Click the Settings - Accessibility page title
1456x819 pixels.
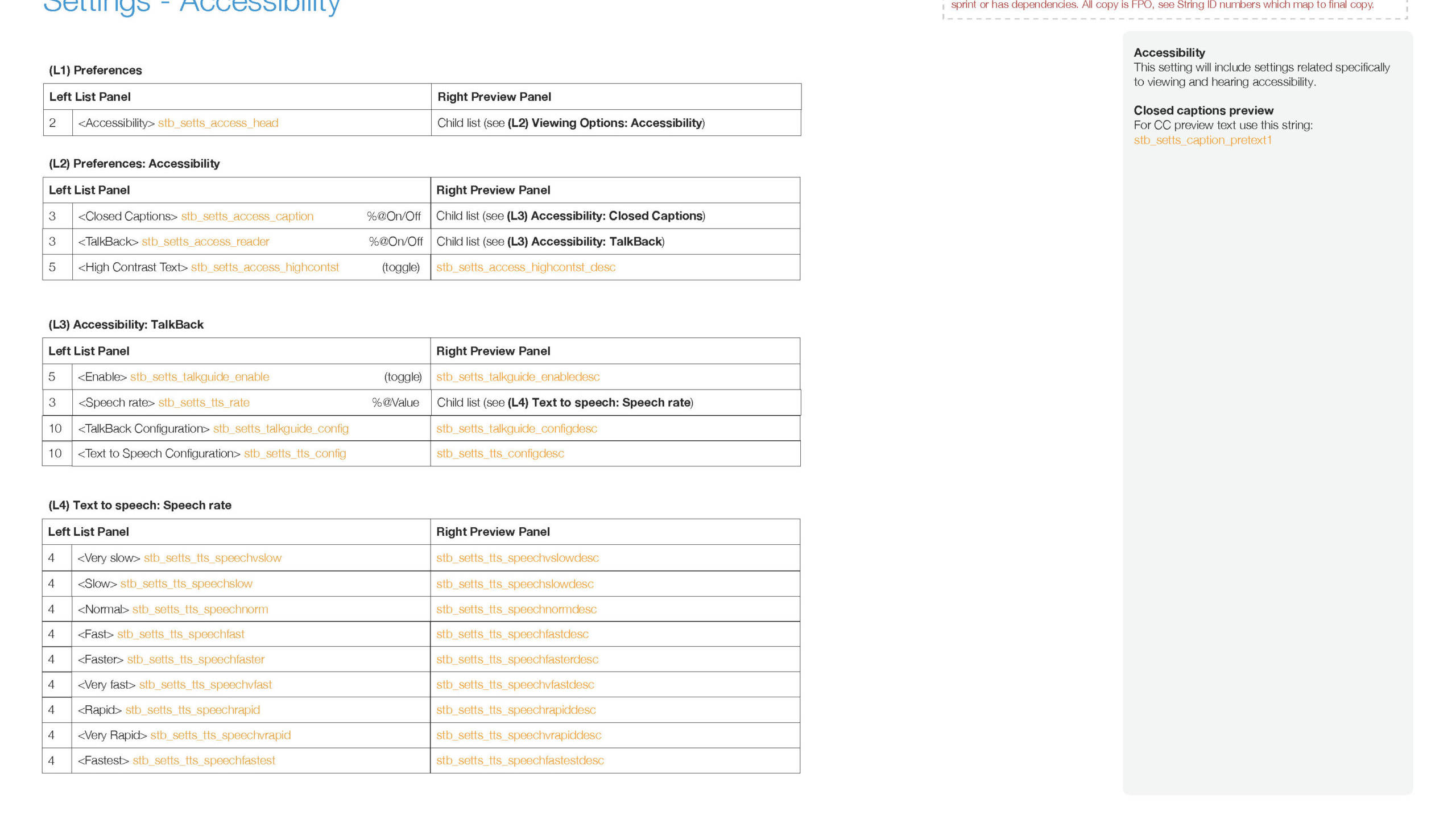pos(192,7)
